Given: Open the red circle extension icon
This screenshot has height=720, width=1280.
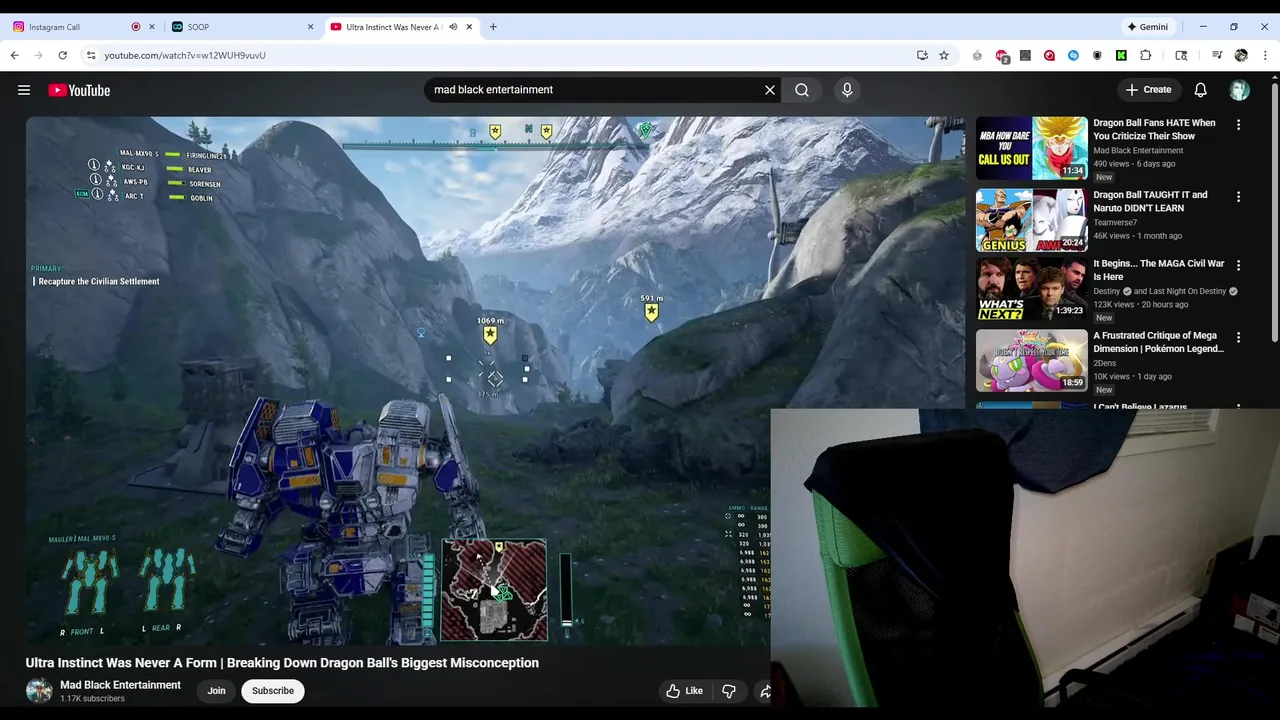Looking at the screenshot, I should coord(1049,55).
